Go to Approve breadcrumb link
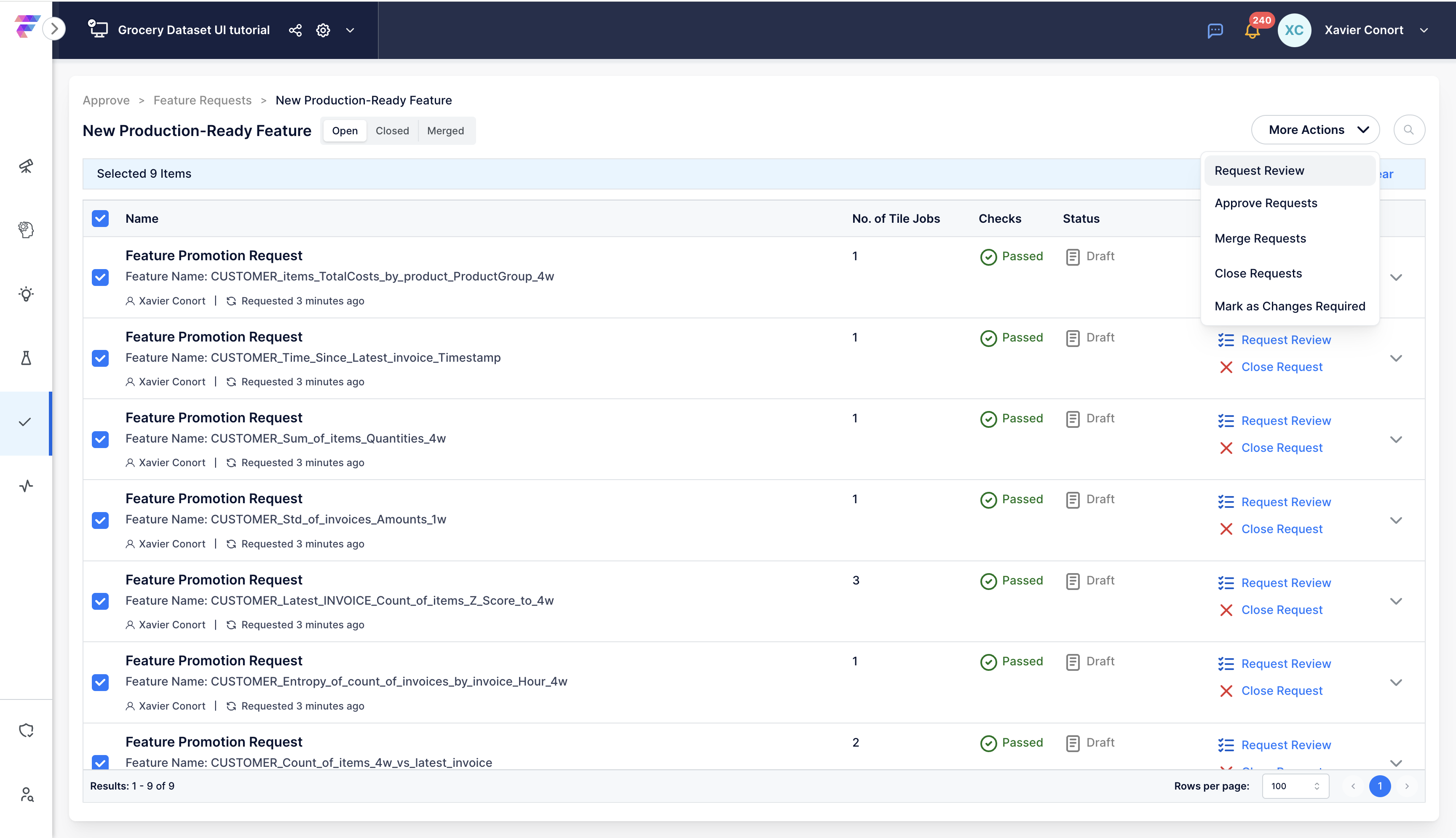The image size is (1456, 838). pos(106,100)
